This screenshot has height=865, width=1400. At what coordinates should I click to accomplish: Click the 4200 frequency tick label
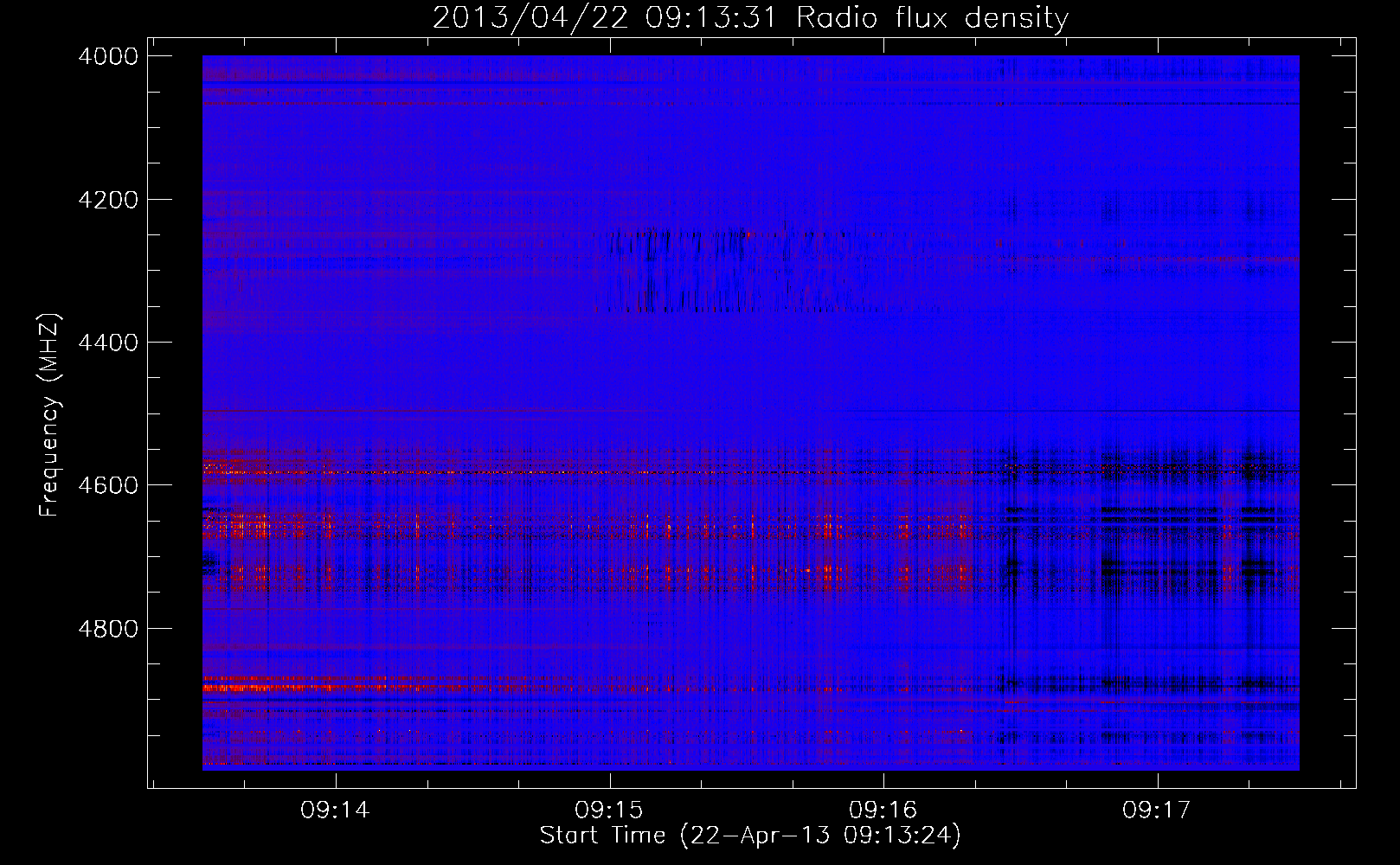tap(108, 200)
